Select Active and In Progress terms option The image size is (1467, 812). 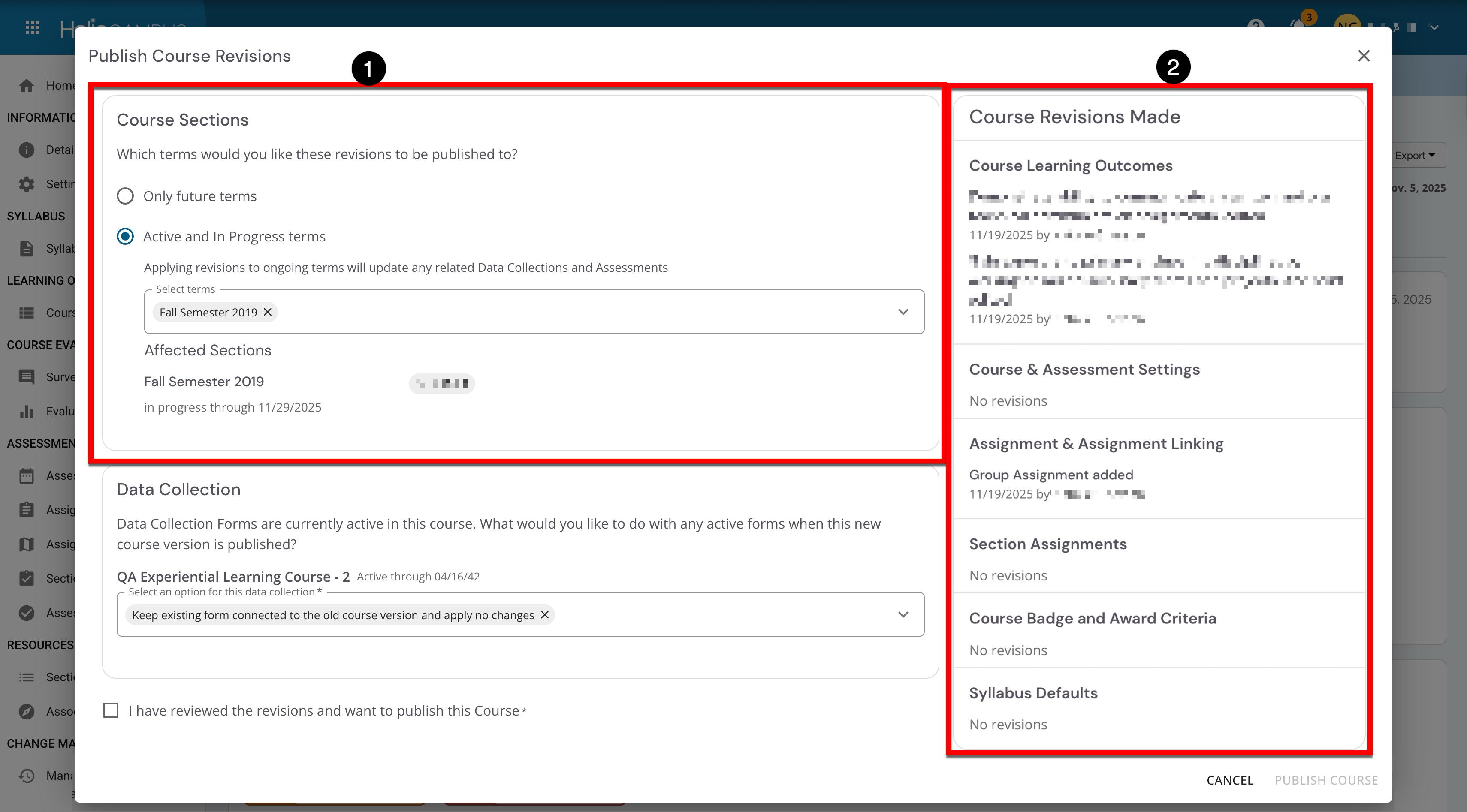click(125, 236)
